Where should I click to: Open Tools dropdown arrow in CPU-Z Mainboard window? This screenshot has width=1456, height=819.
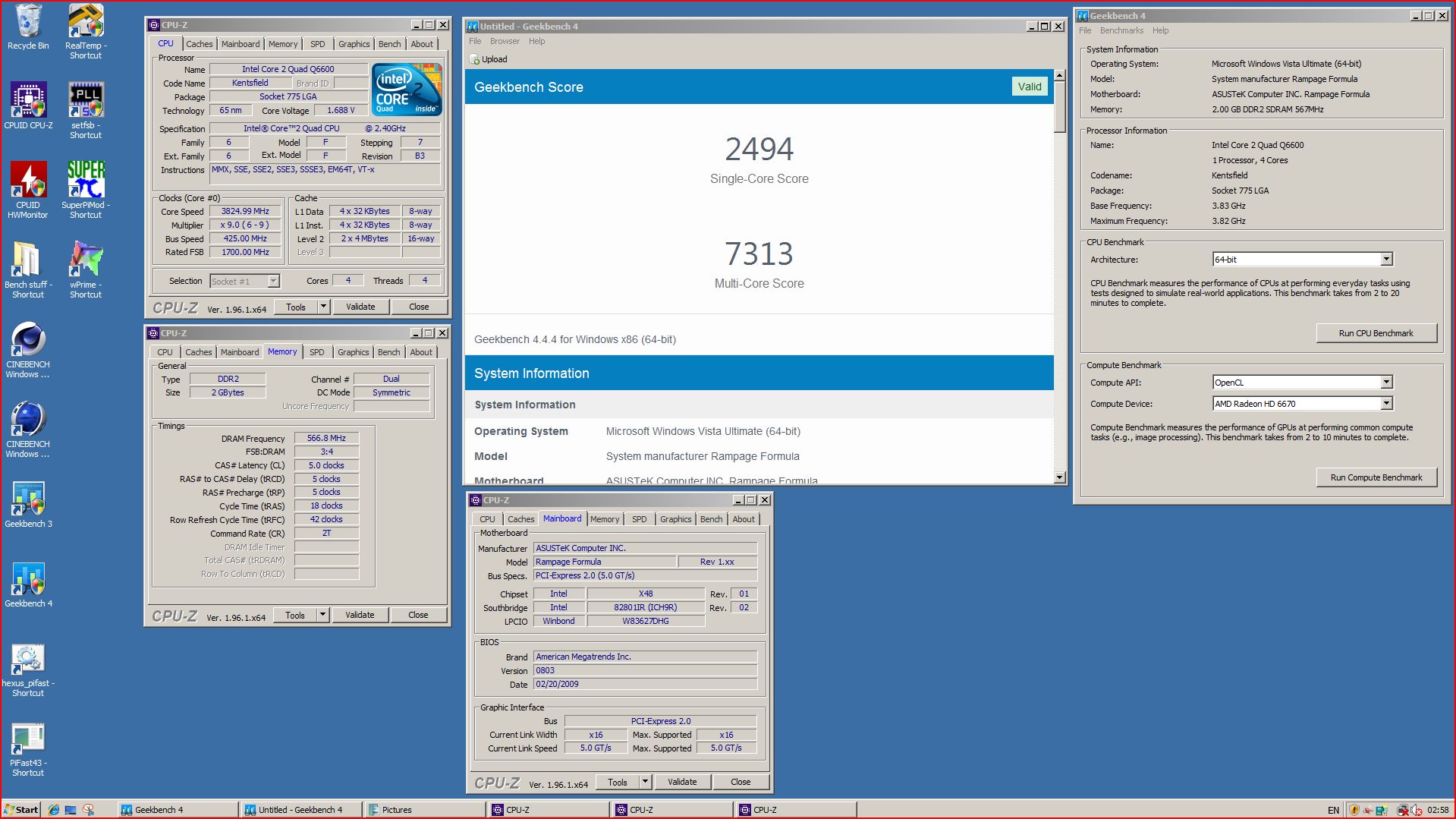pyautogui.click(x=645, y=782)
